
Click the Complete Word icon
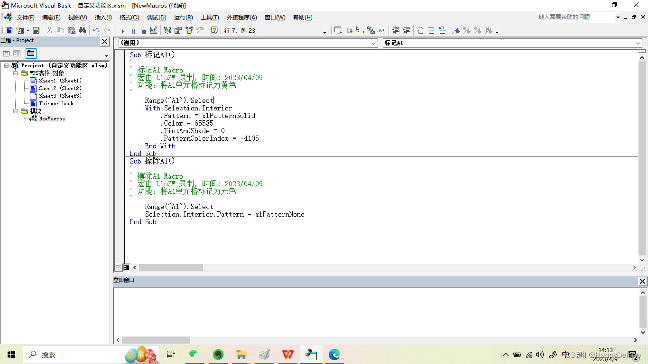pyautogui.click(x=381, y=30)
